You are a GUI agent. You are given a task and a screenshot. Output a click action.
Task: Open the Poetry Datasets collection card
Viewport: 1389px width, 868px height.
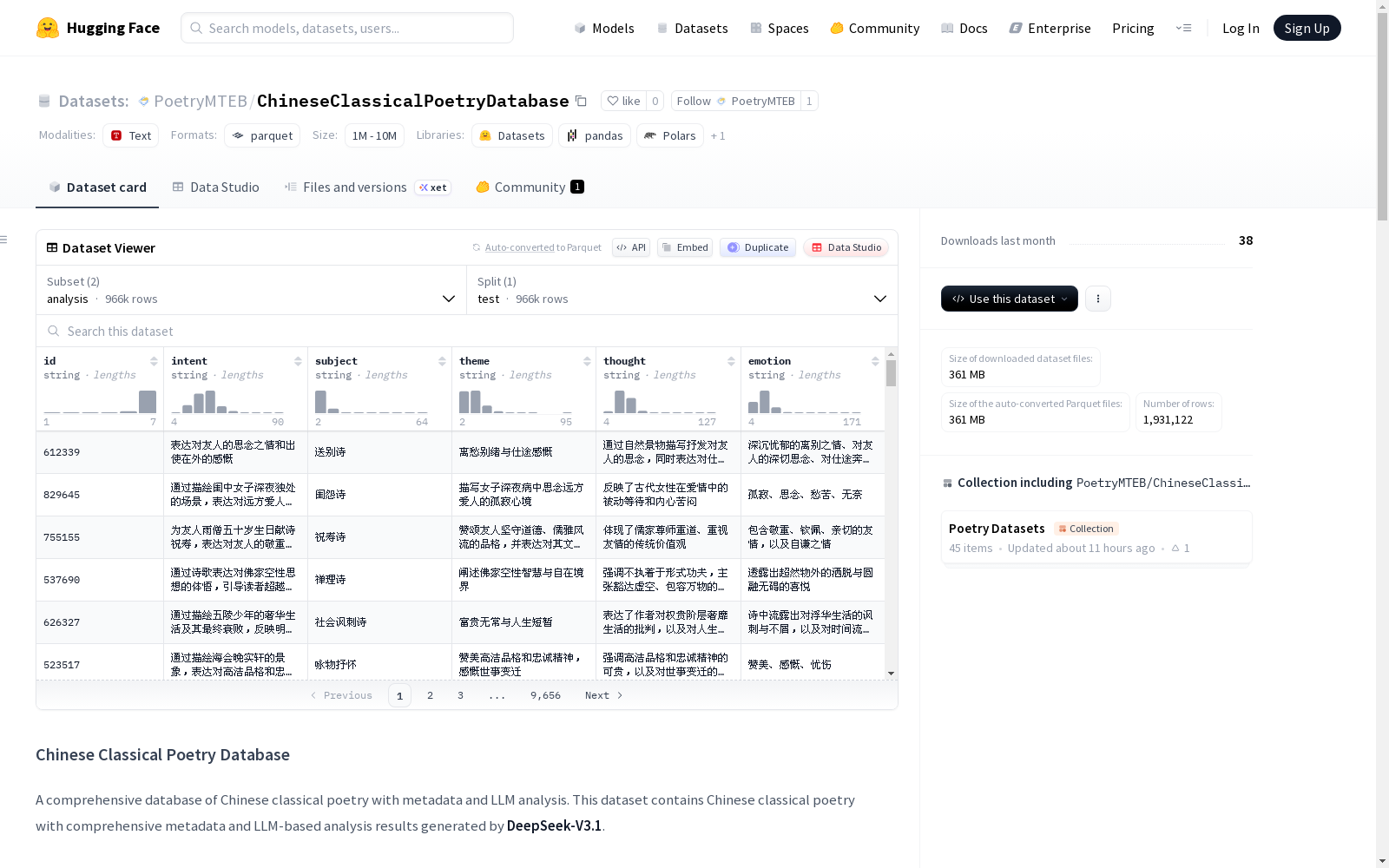(1096, 537)
